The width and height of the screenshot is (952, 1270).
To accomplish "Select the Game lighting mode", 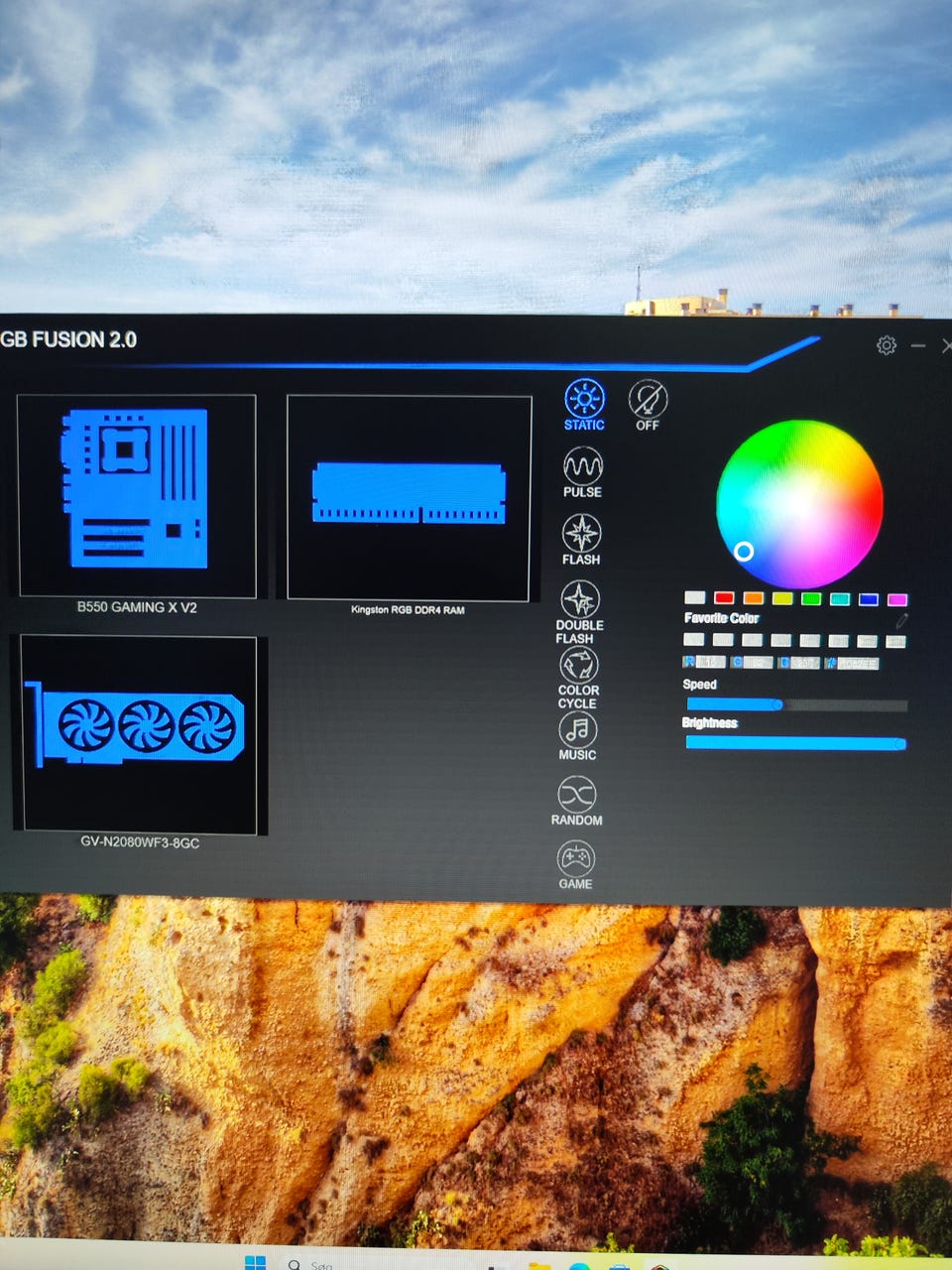I will (575, 865).
